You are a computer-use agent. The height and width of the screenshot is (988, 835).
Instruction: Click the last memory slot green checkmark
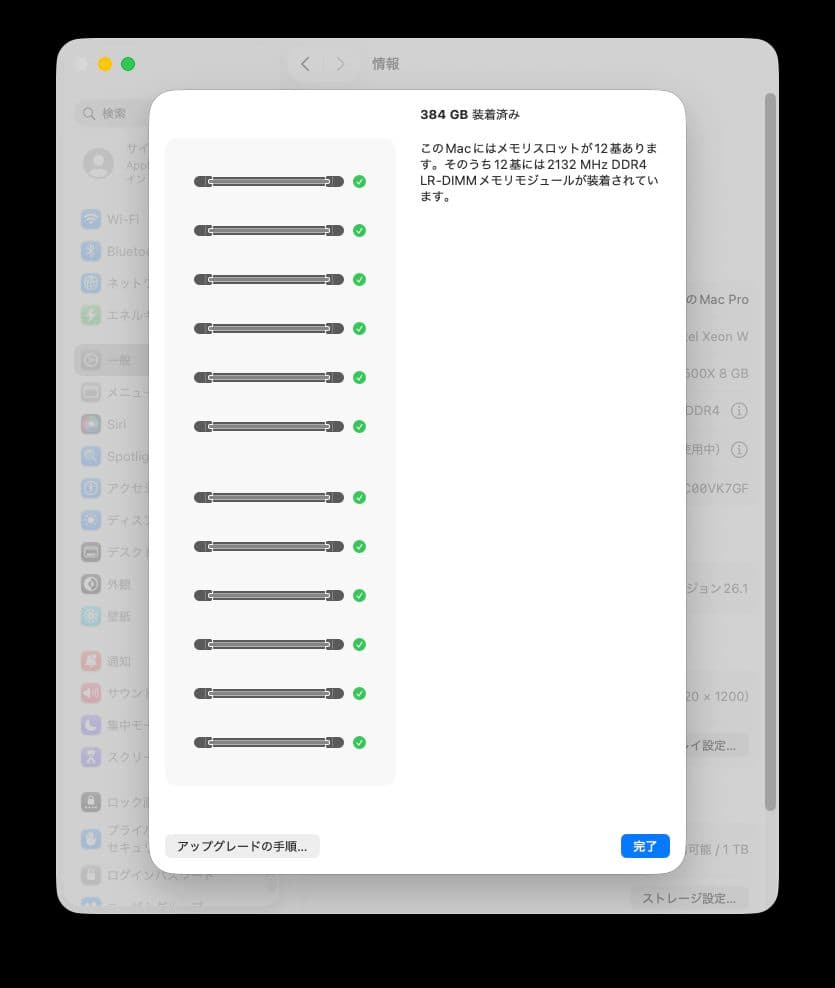coord(359,742)
